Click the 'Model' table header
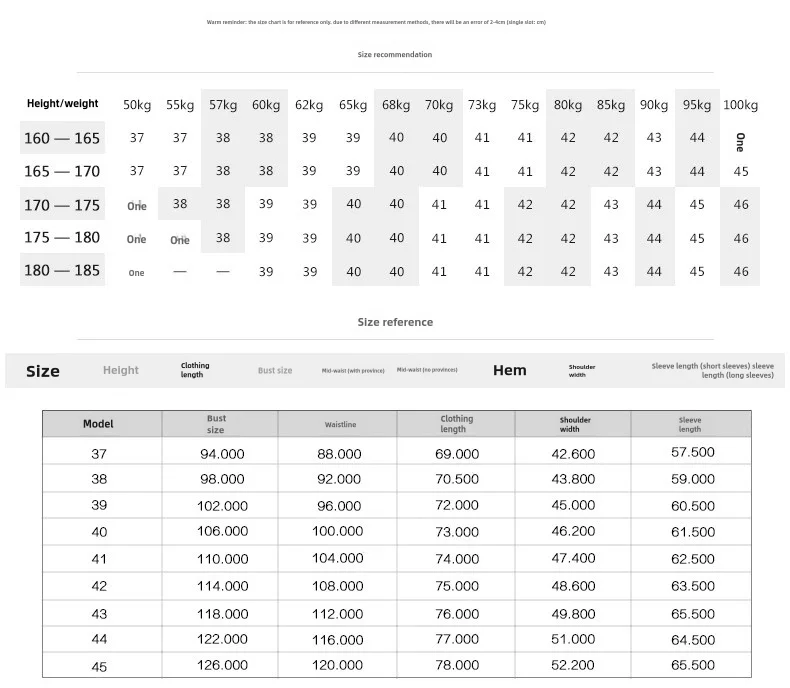The width and height of the screenshot is (790, 688). pyautogui.click(x=98, y=424)
